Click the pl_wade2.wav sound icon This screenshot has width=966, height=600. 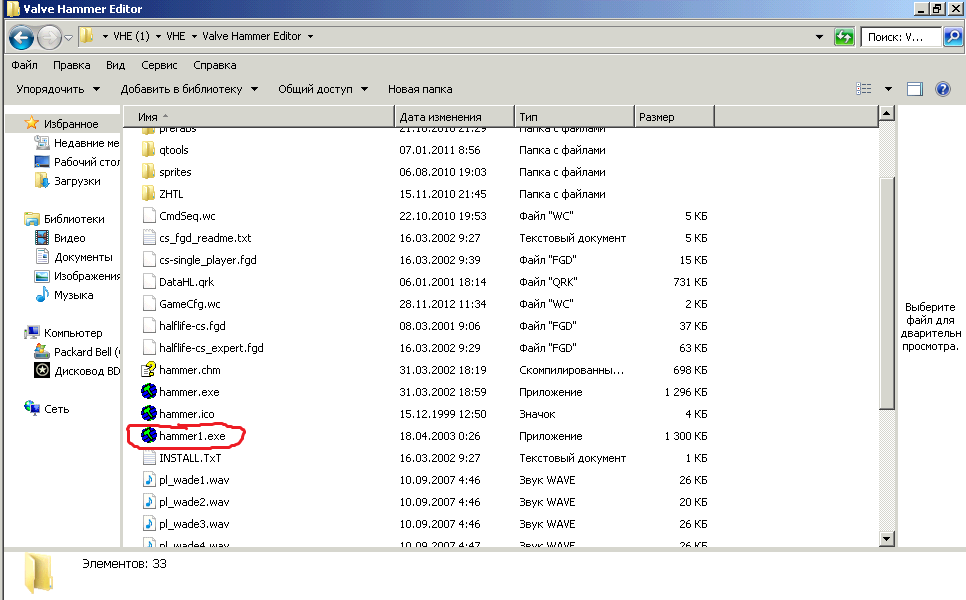tap(148, 502)
